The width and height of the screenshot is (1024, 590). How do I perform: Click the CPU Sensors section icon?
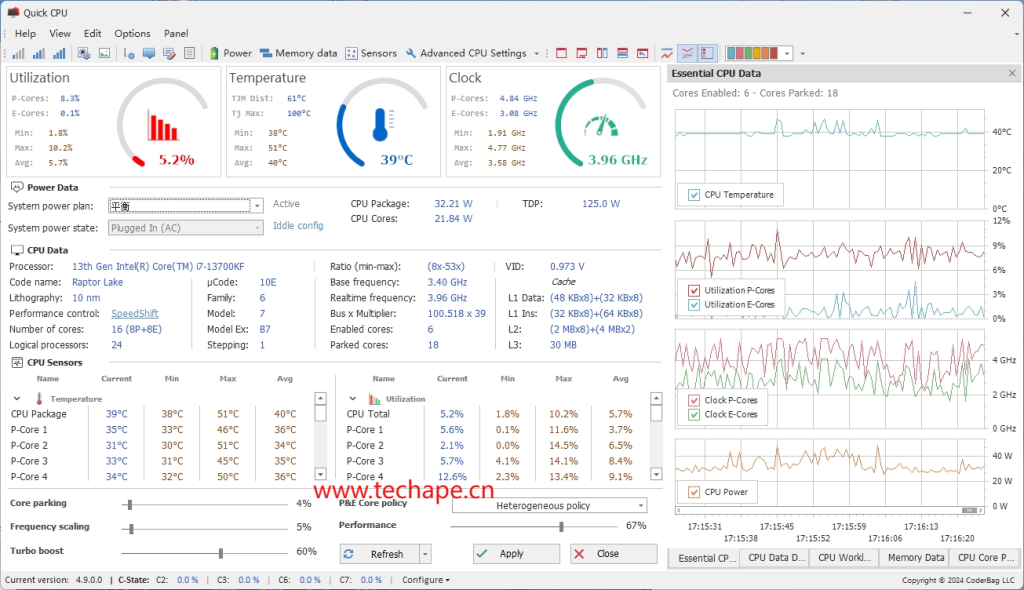[x=17, y=363]
